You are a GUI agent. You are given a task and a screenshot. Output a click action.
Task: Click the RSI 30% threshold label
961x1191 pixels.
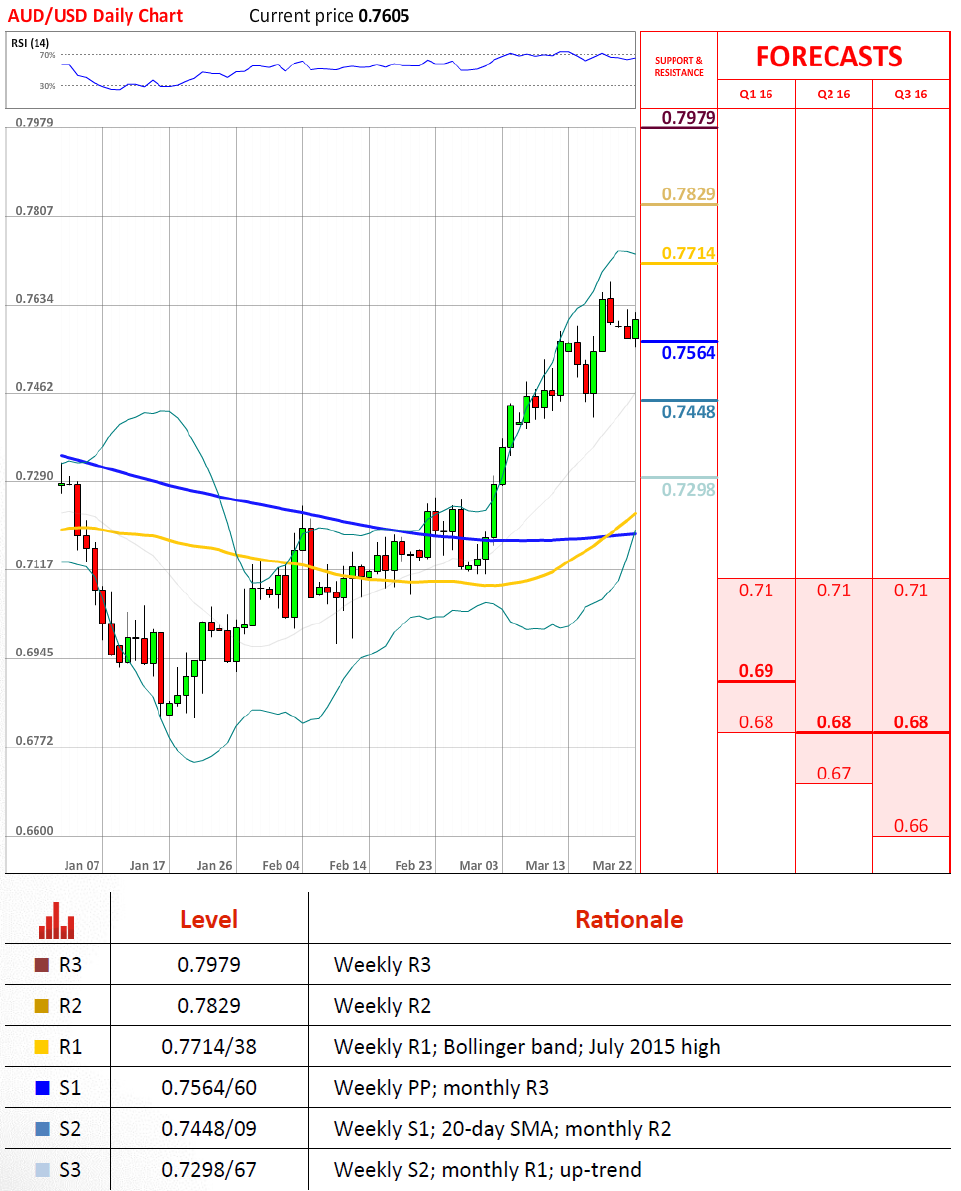47,86
